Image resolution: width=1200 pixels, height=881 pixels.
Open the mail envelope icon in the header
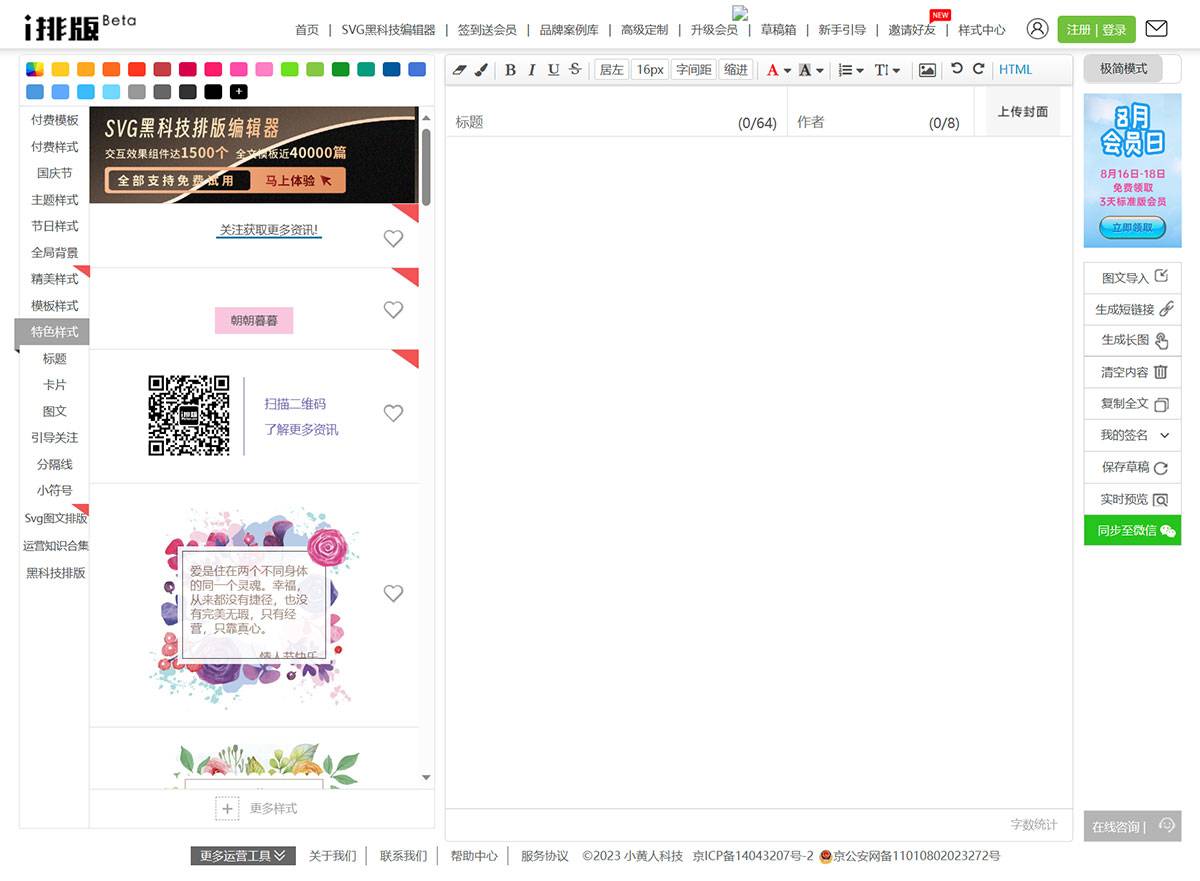click(x=1156, y=29)
